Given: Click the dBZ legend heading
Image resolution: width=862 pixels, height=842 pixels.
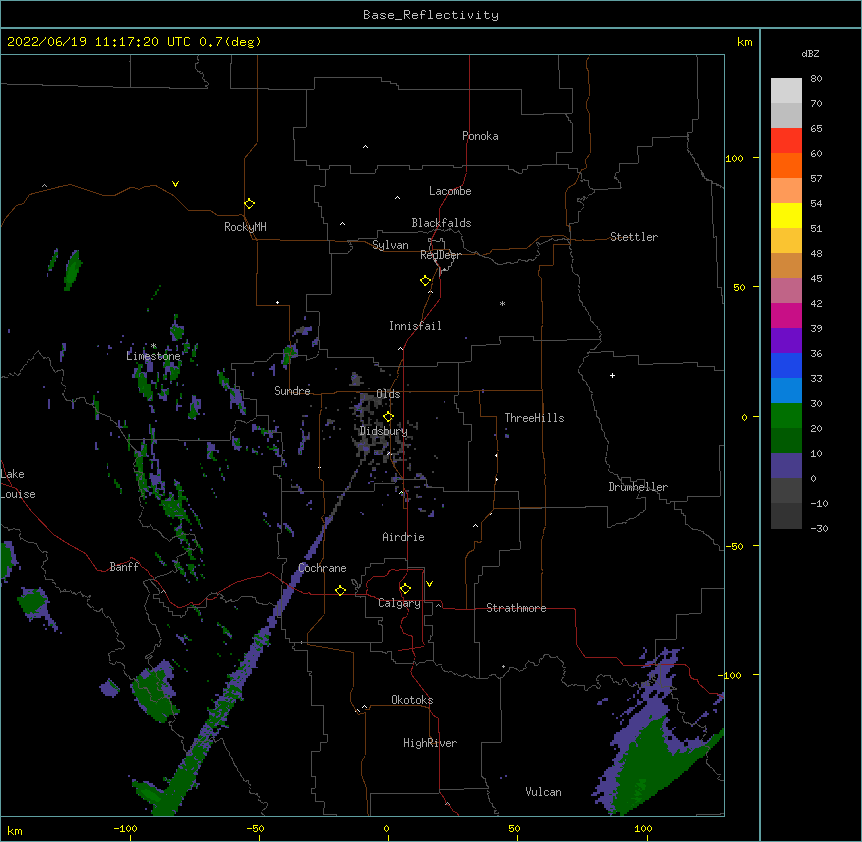Looking at the screenshot, I should pyautogui.click(x=810, y=53).
